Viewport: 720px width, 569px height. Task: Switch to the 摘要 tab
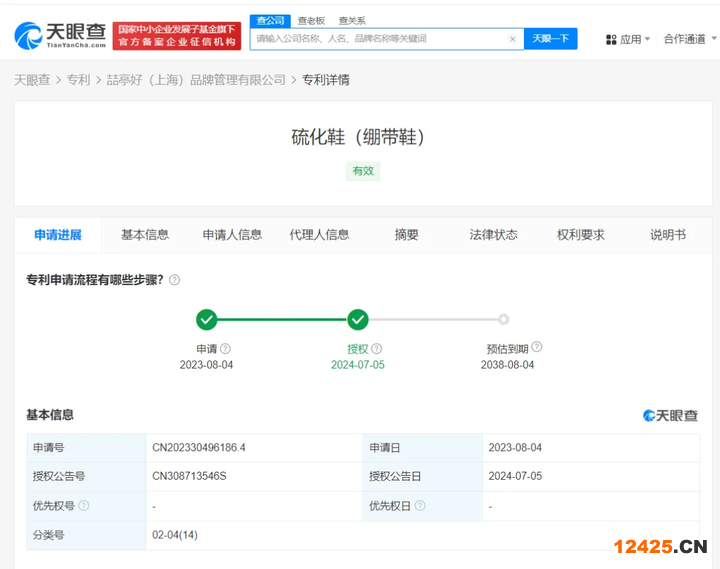(406, 235)
